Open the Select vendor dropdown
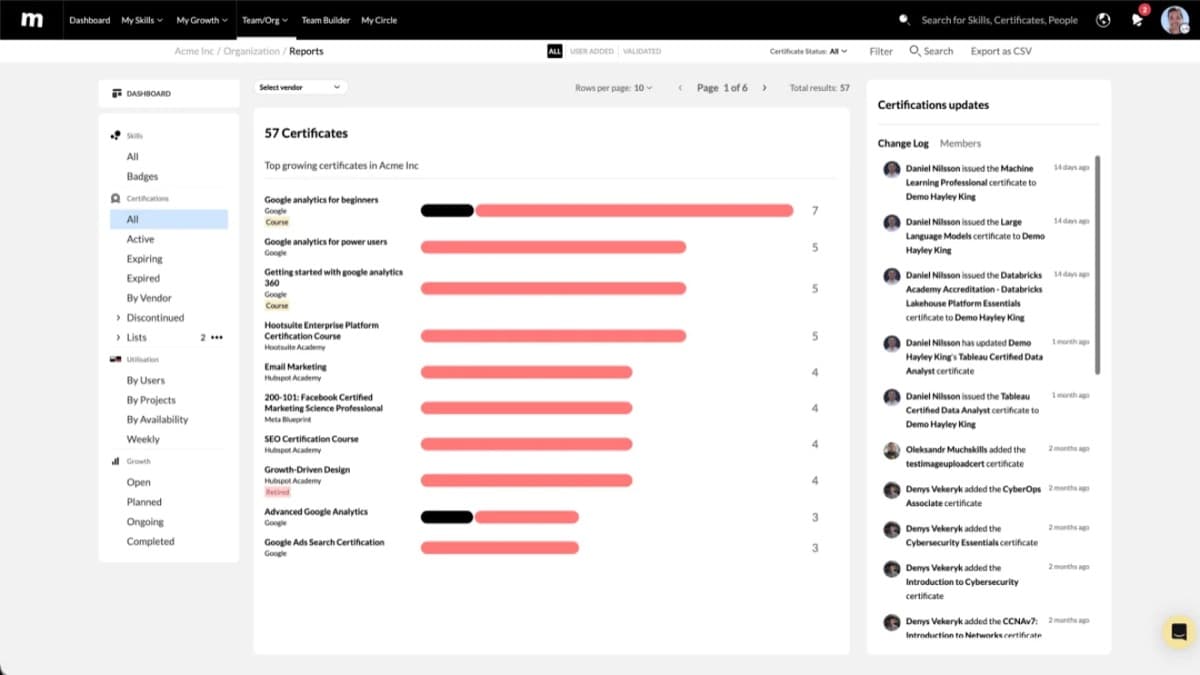This screenshot has width=1200, height=675. tap(300, 88)
